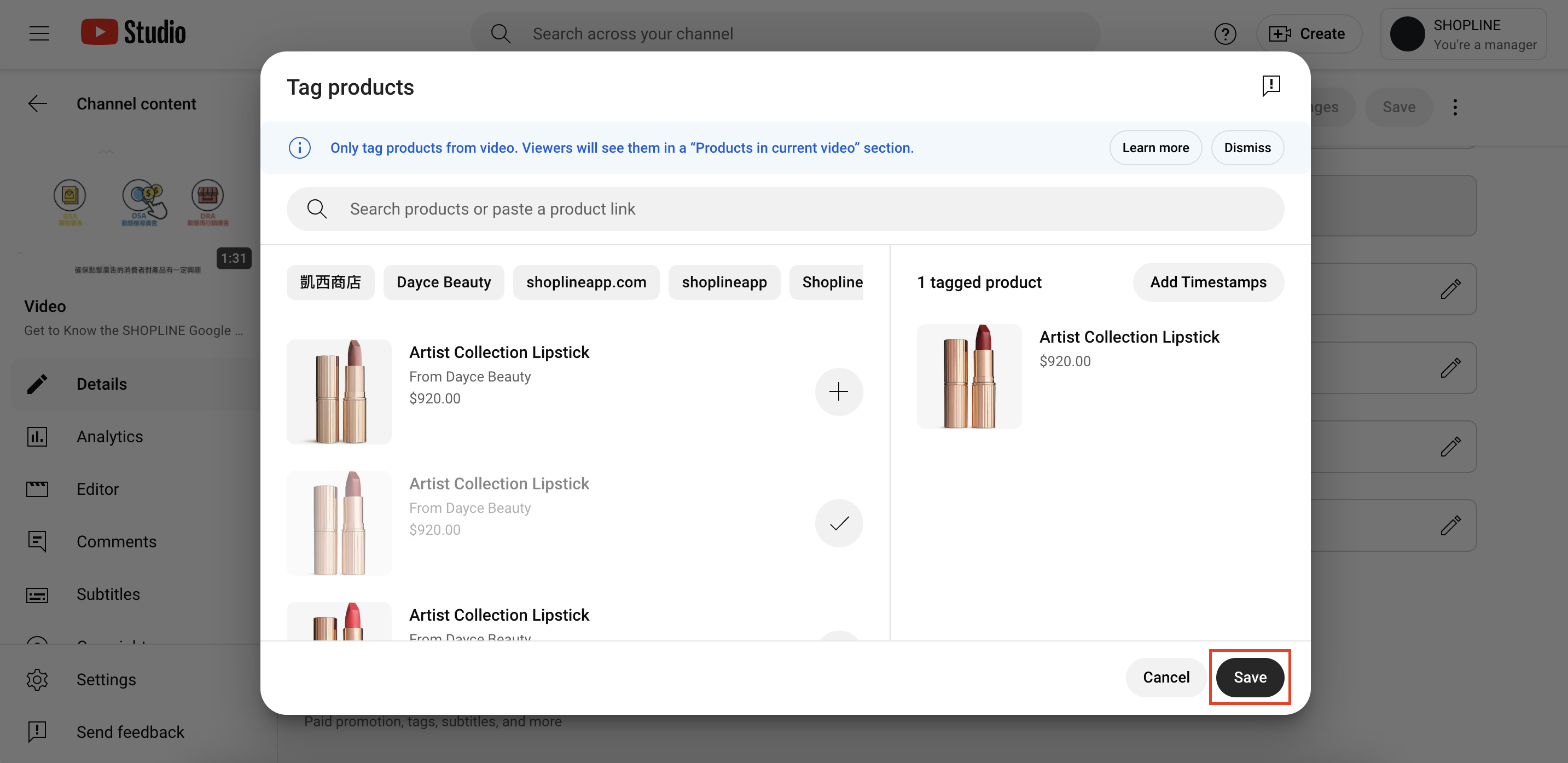Open the three-dot options menu behind dialog
The image size is (1568, 763).
[x=1455, y=107]
